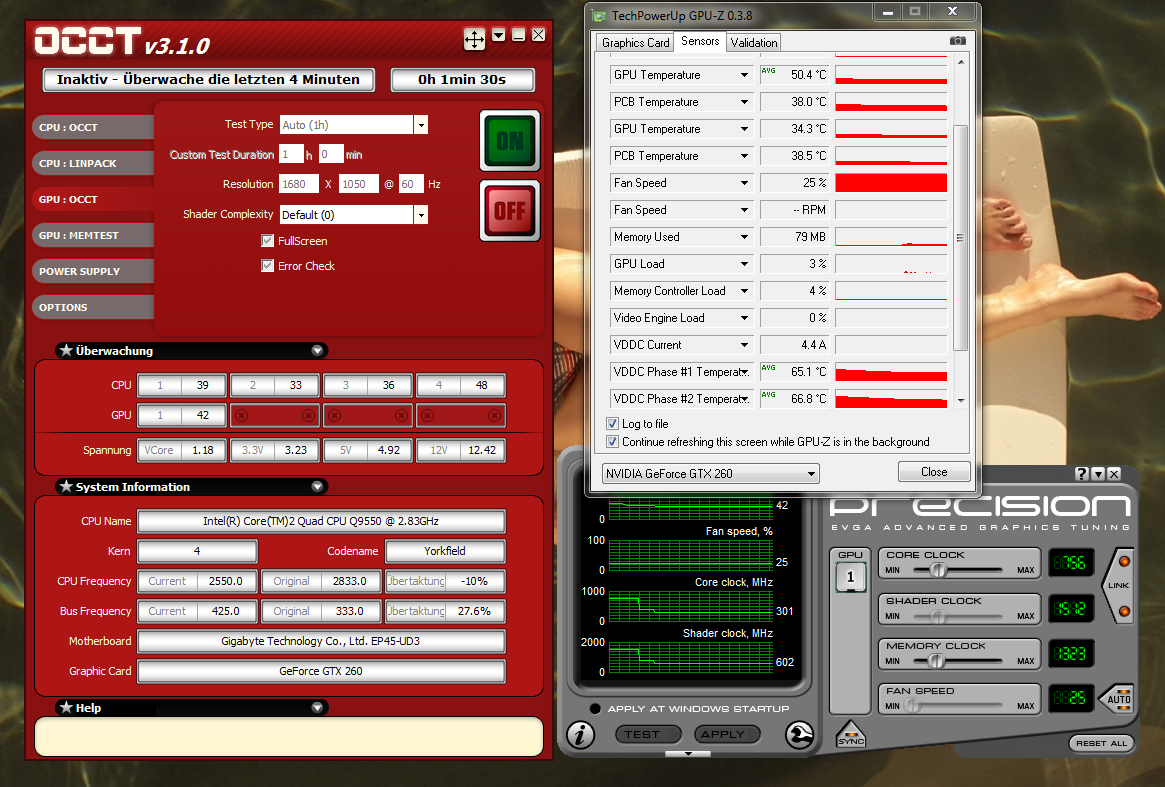Click the GPU-Z title bar app icon
This screenshot has width=1165, height=787.
tap(600, 16)
